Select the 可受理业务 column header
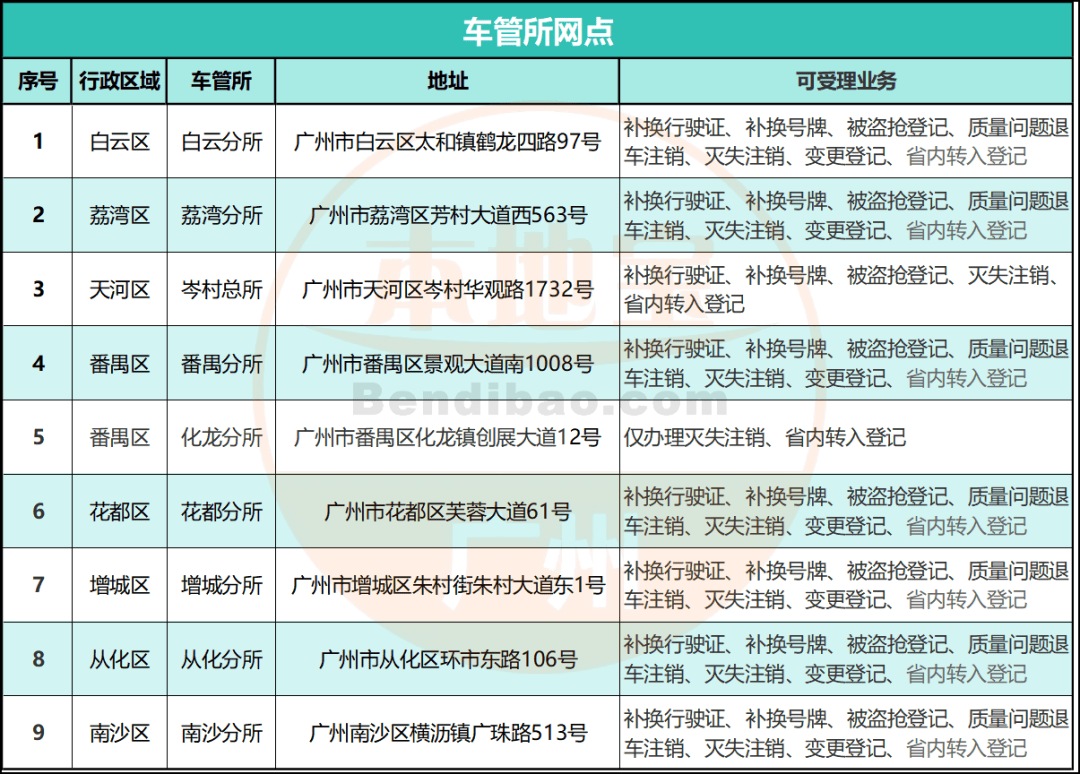1080x774 pixels. pos(848,82)
